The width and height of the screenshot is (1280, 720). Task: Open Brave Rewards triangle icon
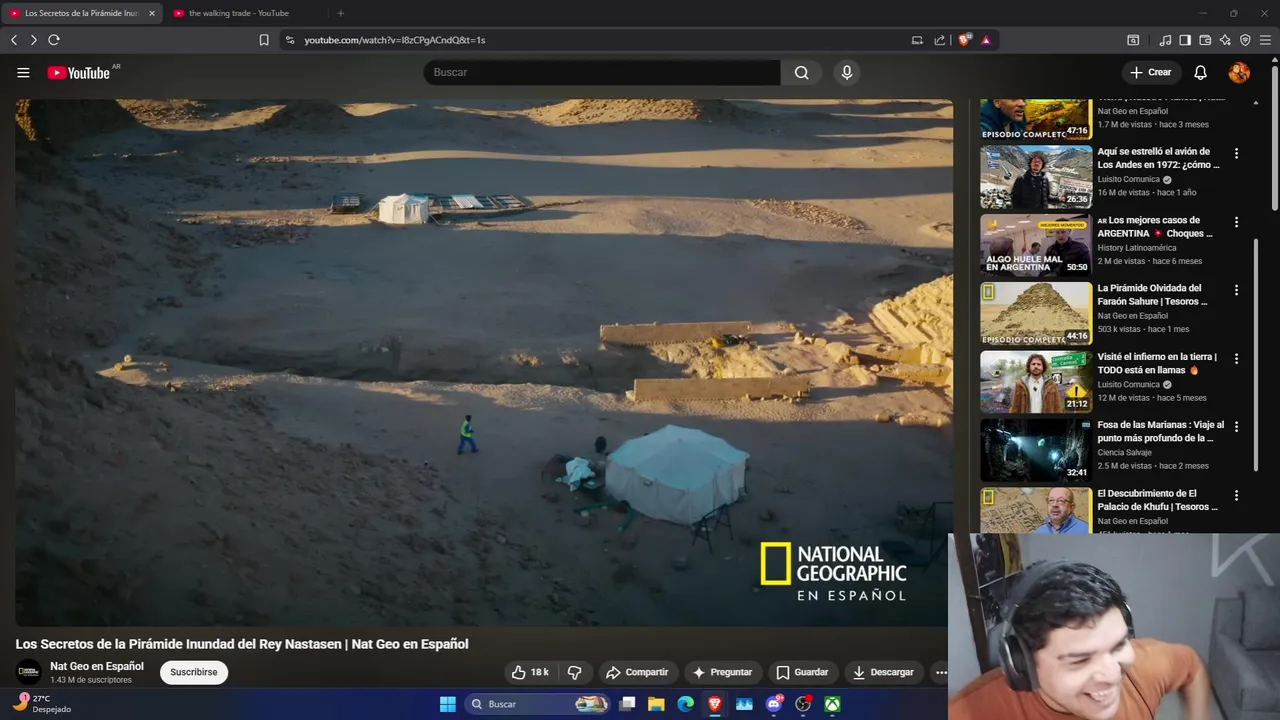[986, 40]
